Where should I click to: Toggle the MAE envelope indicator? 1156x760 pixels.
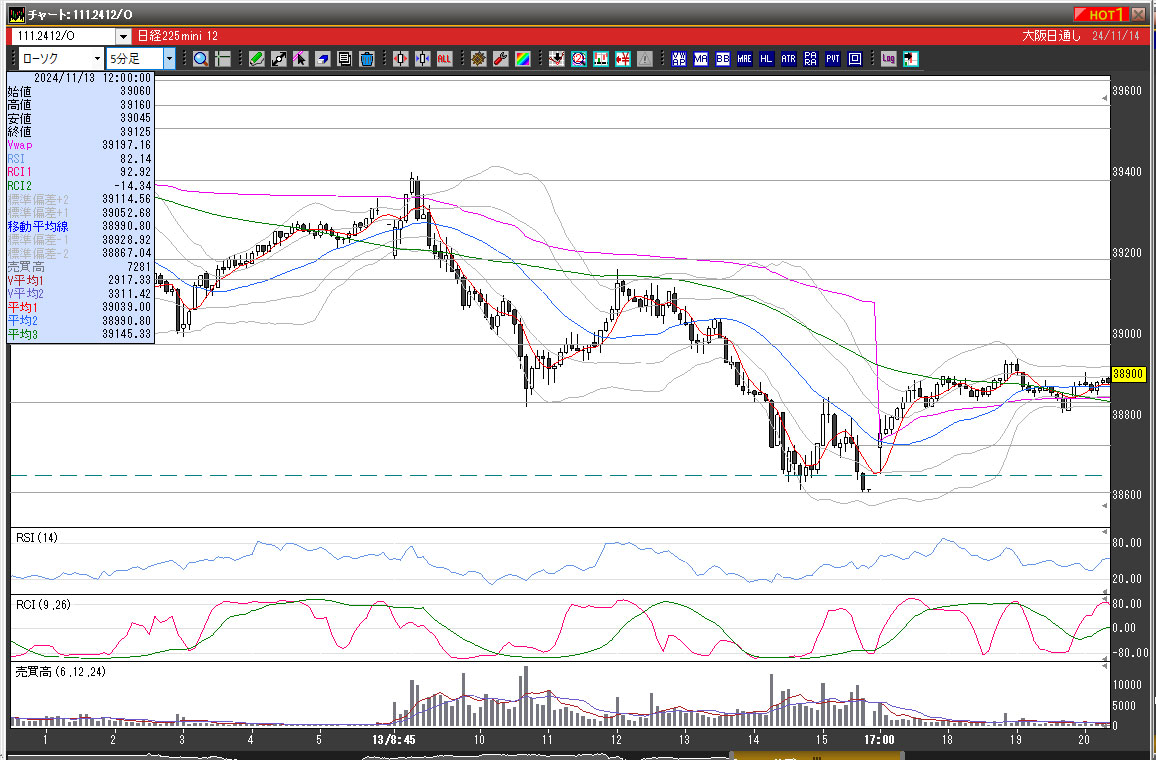[745, 59]
